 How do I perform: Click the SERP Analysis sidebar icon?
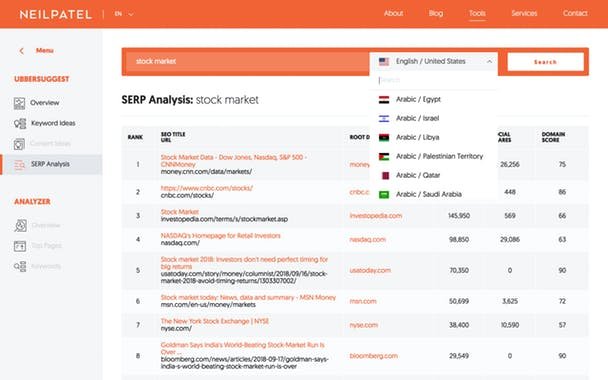coord(19,164)
